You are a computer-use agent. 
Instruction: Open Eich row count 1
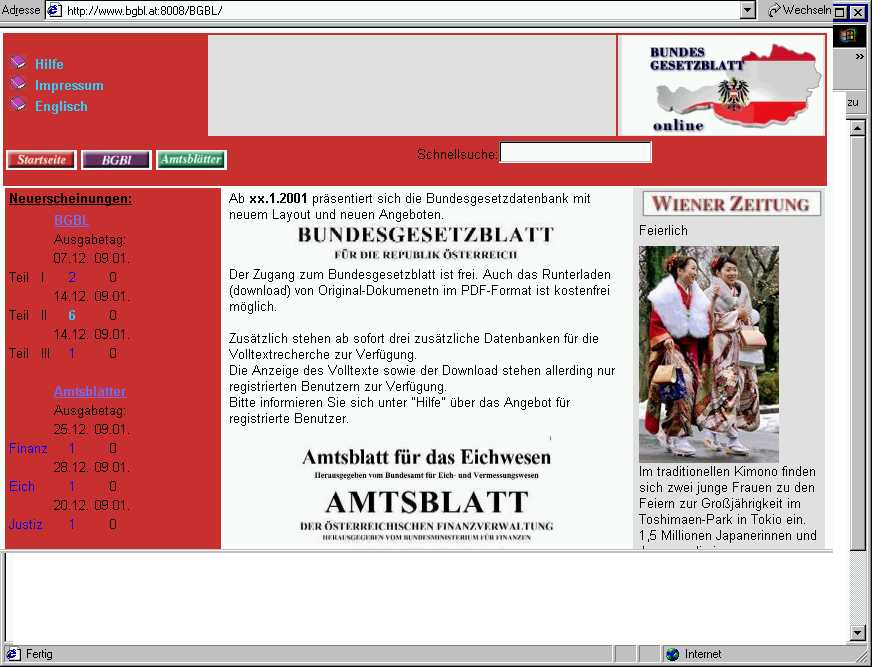72,487
